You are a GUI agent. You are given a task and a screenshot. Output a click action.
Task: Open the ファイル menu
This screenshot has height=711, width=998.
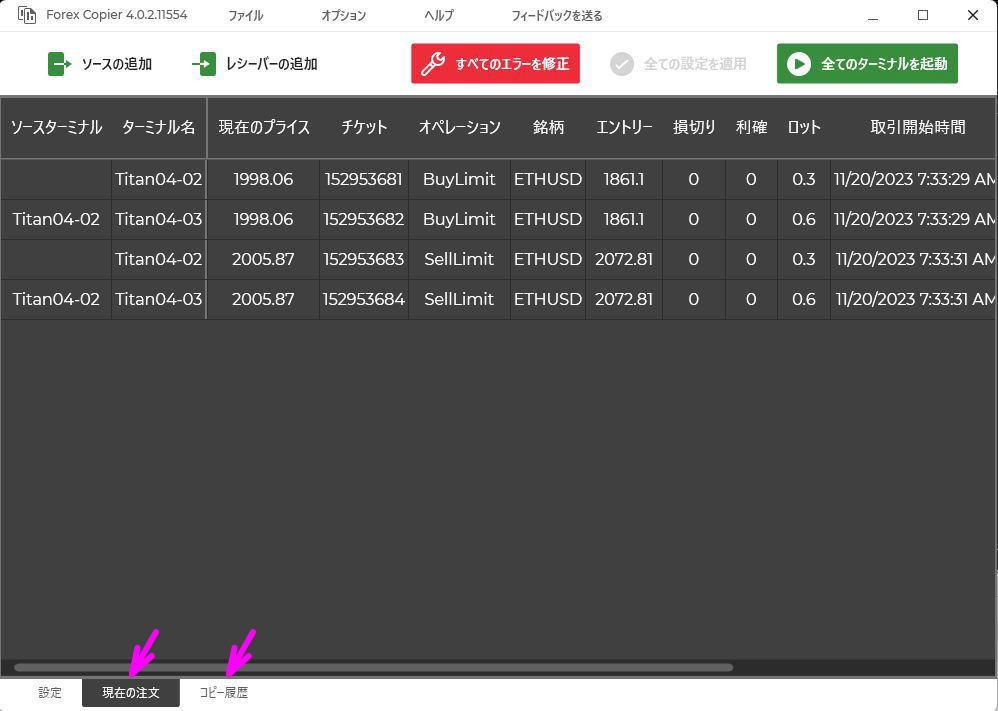[x=246, y=15]
